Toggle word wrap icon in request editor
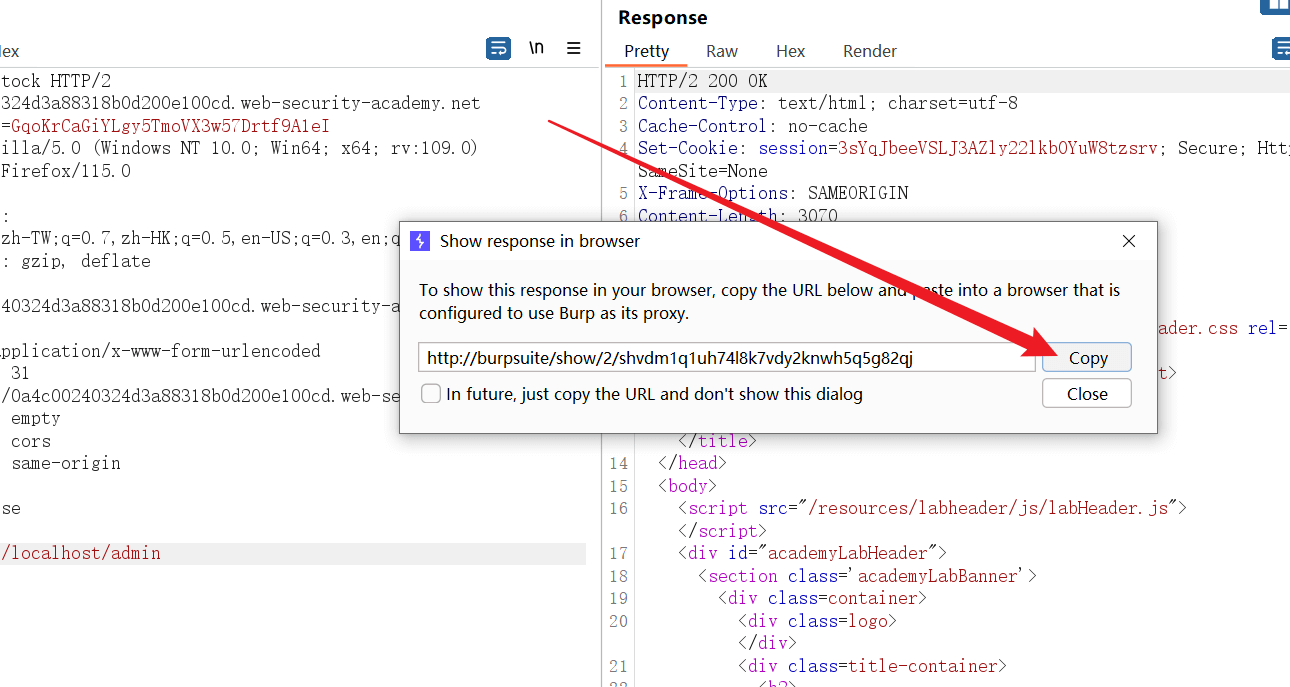 pyautogui.click(x=498, y=48)
